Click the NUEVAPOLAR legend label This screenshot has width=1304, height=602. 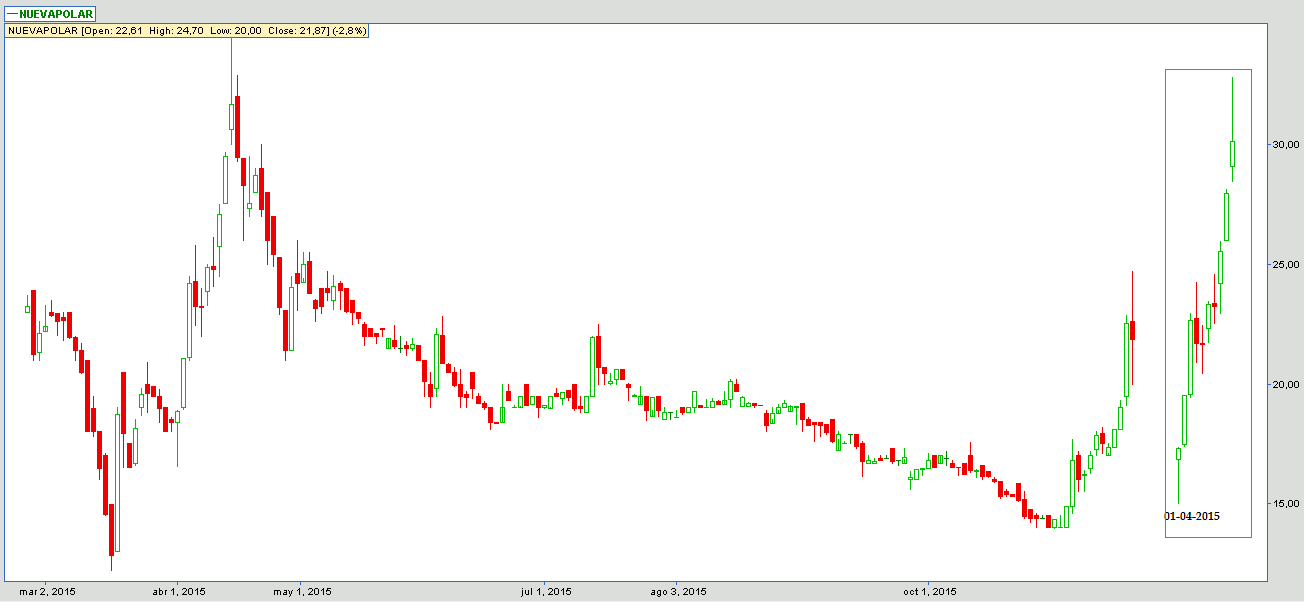50,14
